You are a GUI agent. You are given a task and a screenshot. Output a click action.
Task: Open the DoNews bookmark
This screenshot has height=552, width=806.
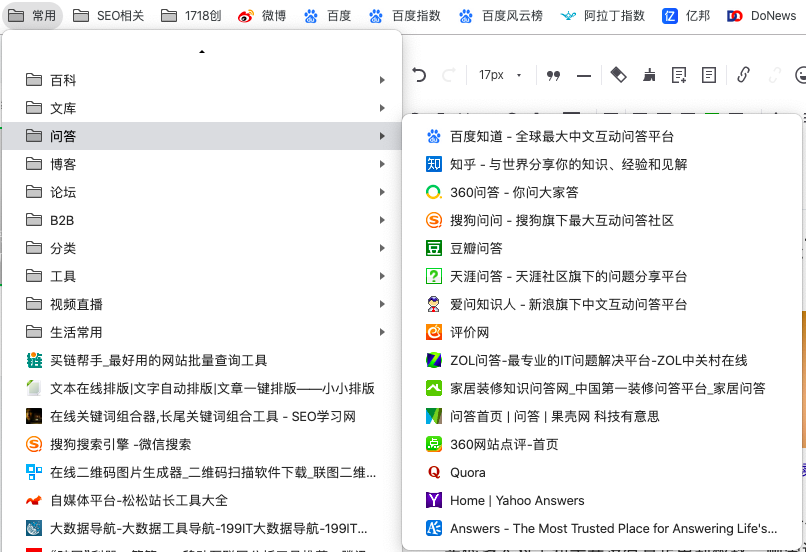[x=761, y=16]
